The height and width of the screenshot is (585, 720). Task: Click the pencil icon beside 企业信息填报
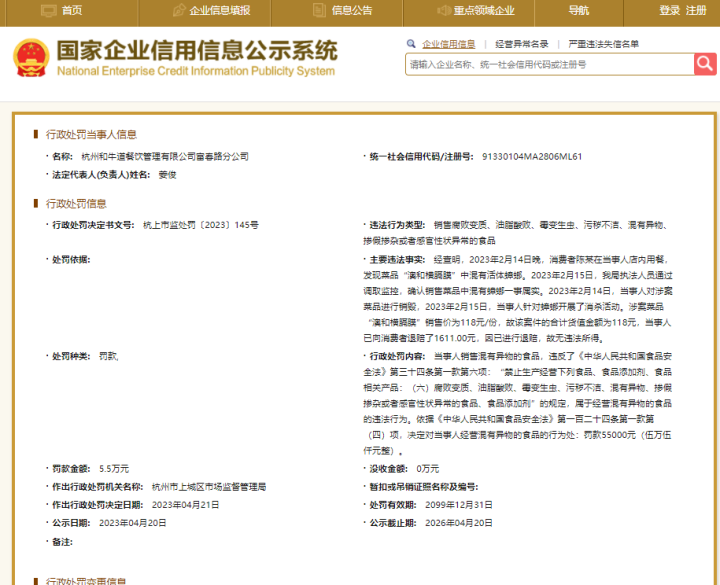(x=178, y=10)
